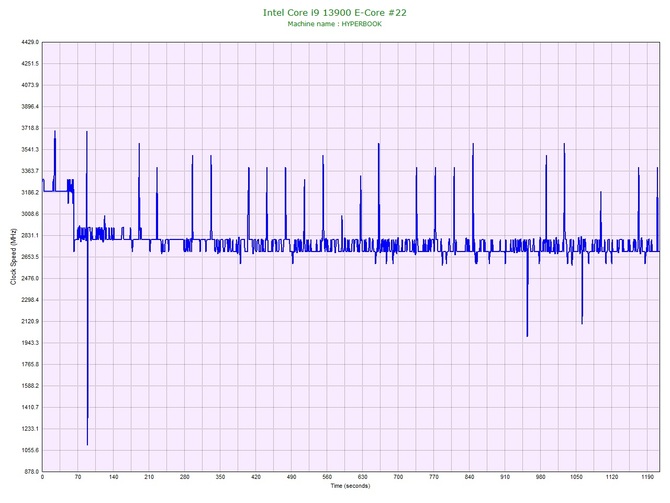
Task: Click the y-axis value 3186.2
Action: 30,193
